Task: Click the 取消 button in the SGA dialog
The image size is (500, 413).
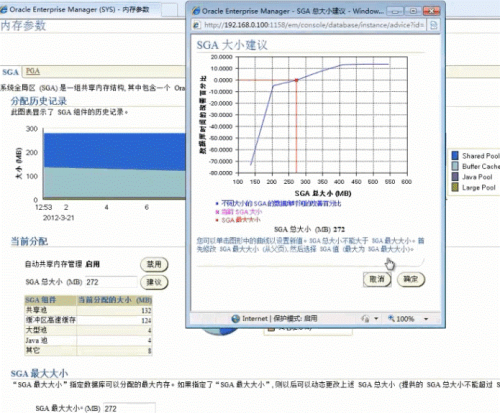Action: pyautogui.click(x=377, y=279)
